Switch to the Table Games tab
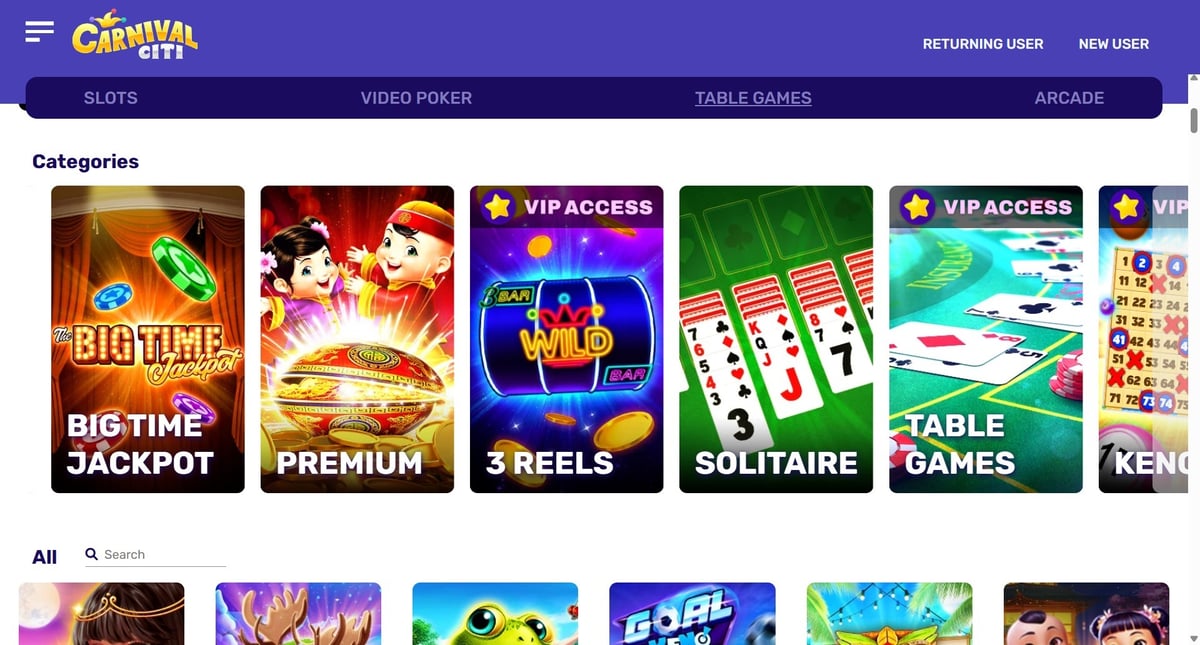 click(x=753, y=98)
